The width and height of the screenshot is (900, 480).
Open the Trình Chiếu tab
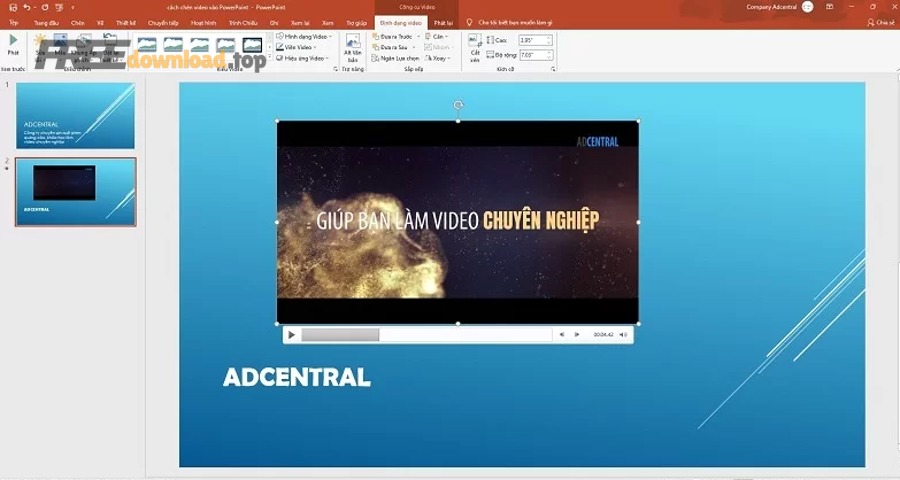243,23
